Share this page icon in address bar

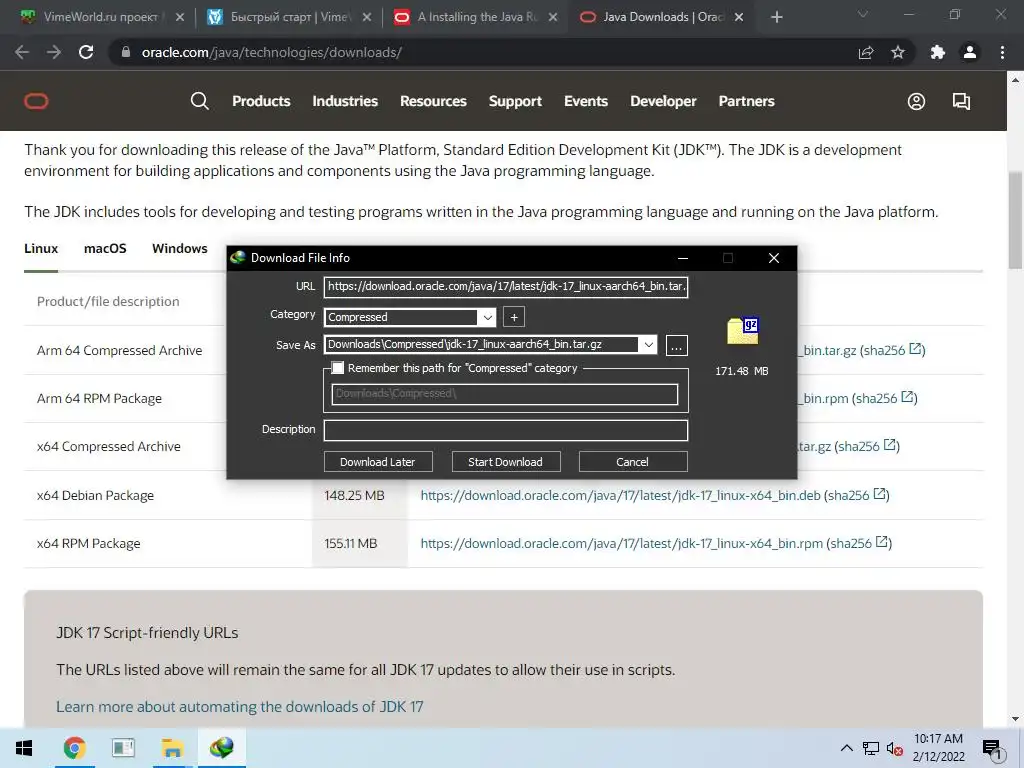tap(866, 52)
